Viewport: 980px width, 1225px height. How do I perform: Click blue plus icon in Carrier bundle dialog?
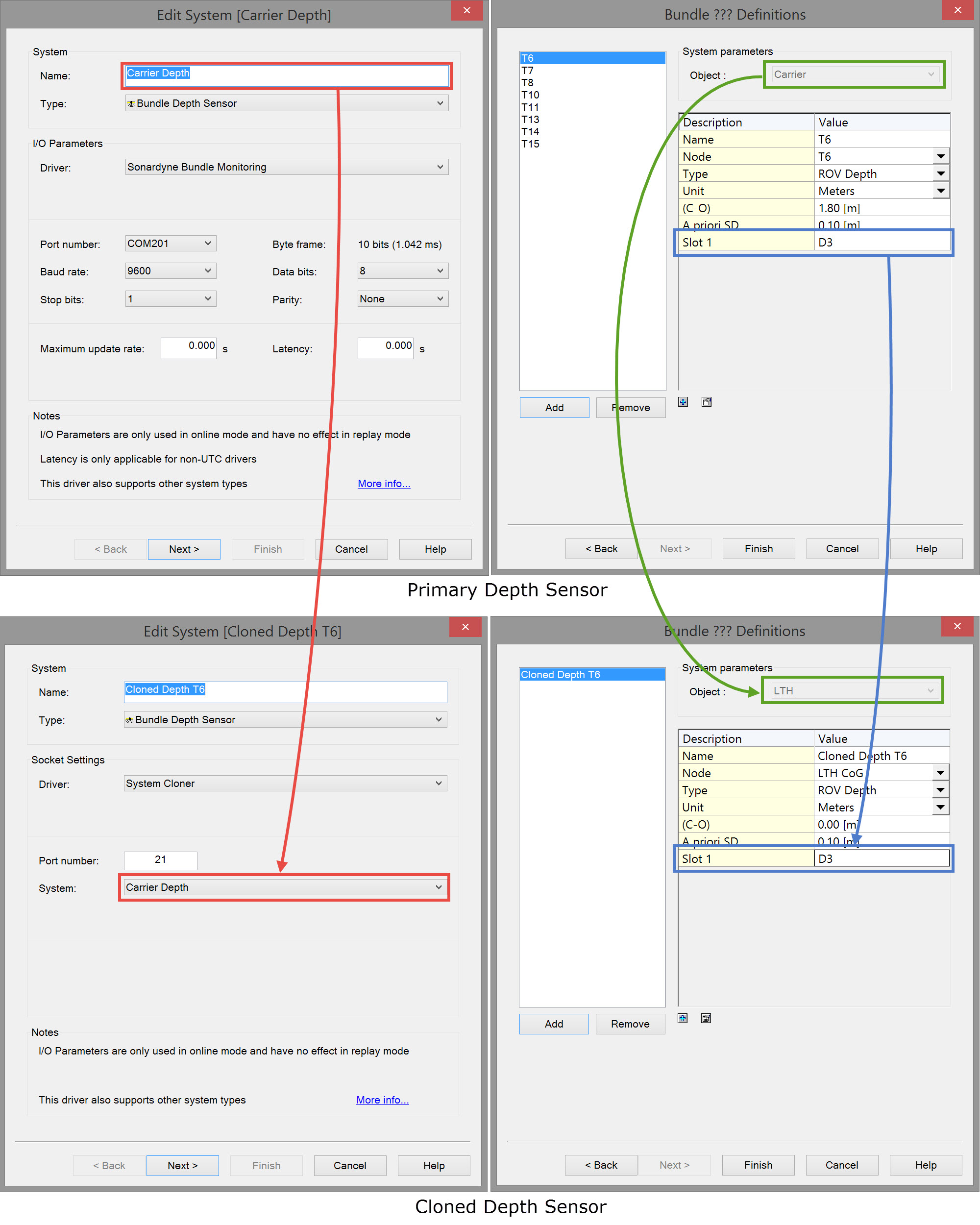click(683, 402)
